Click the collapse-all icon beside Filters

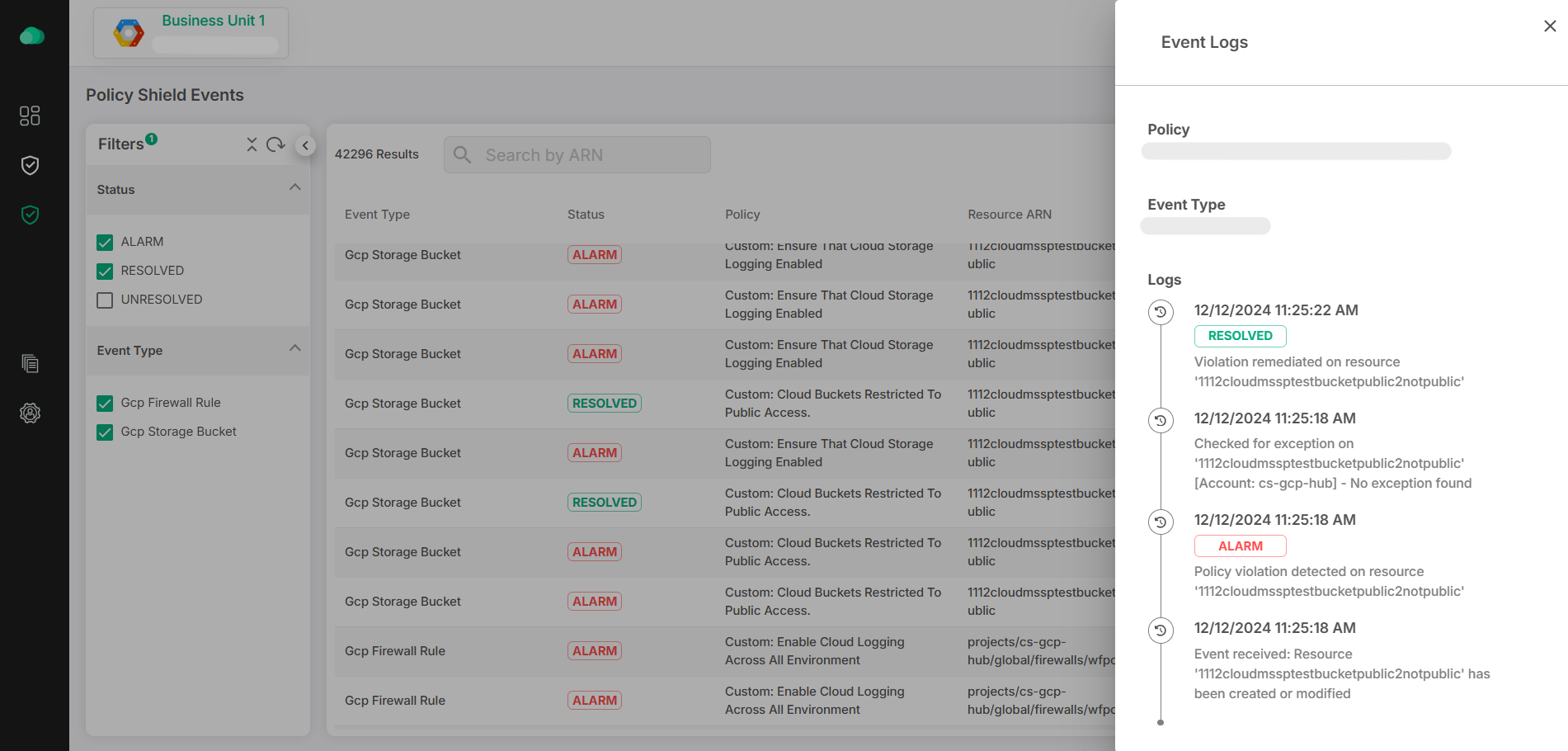click(252, 144)
